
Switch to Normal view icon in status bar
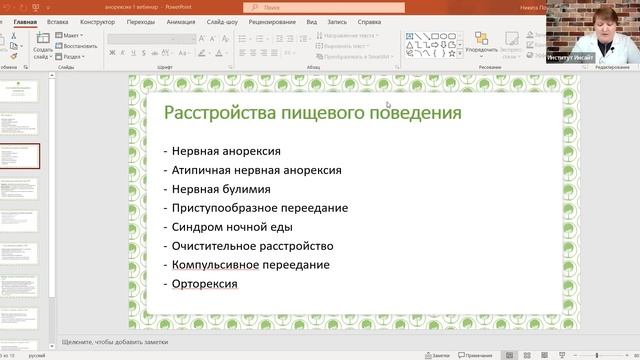[509, 356]
